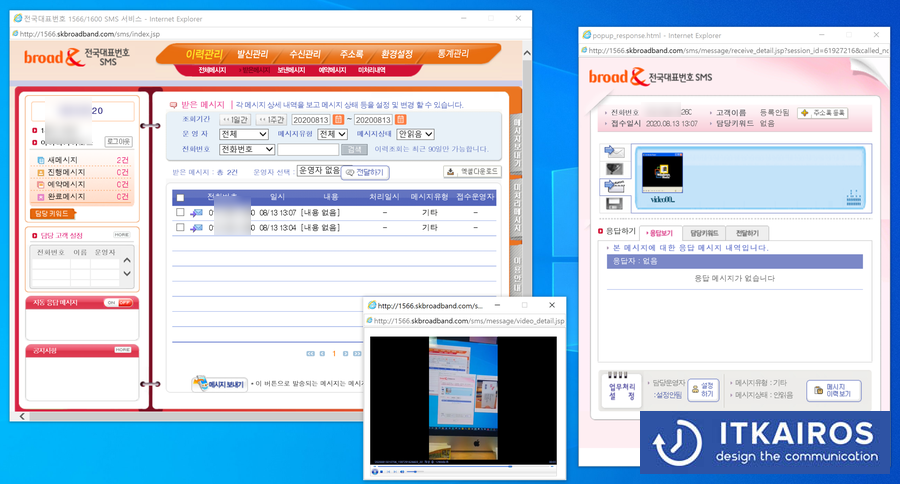Select the 예약메시지 submenu in red bar
900x484 pixels.
(x=332, y=70)
